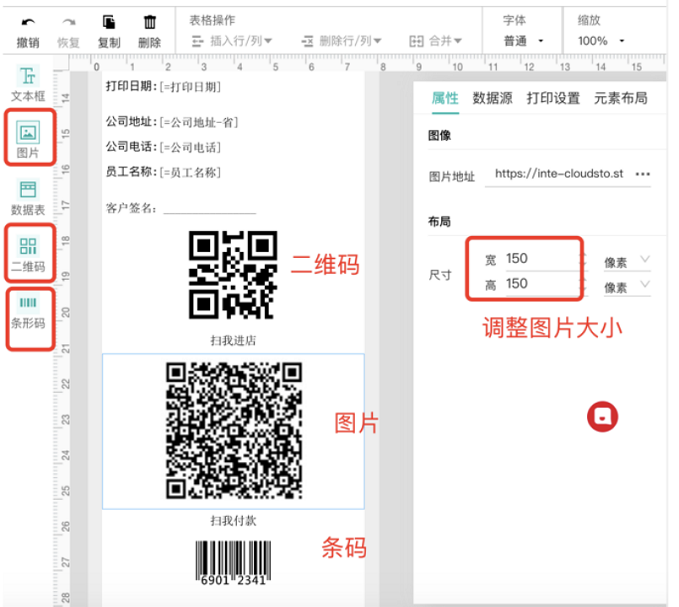Select the 图片 image tool
This screenshot has width=679, height=607.
pyautogui.click(x=29, y=139)
